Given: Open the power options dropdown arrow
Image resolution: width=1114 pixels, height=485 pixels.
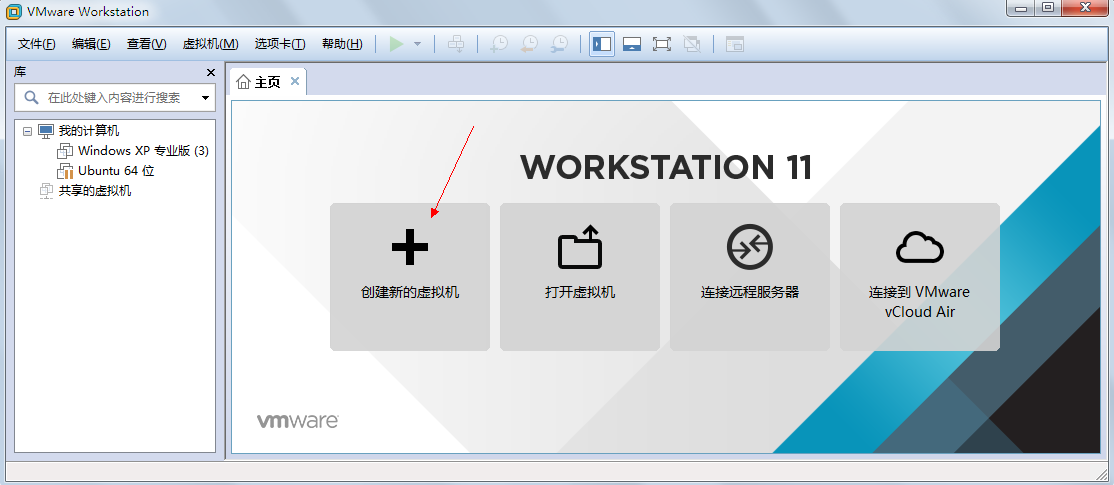Looking at the screenshot, I should [418, 44].
